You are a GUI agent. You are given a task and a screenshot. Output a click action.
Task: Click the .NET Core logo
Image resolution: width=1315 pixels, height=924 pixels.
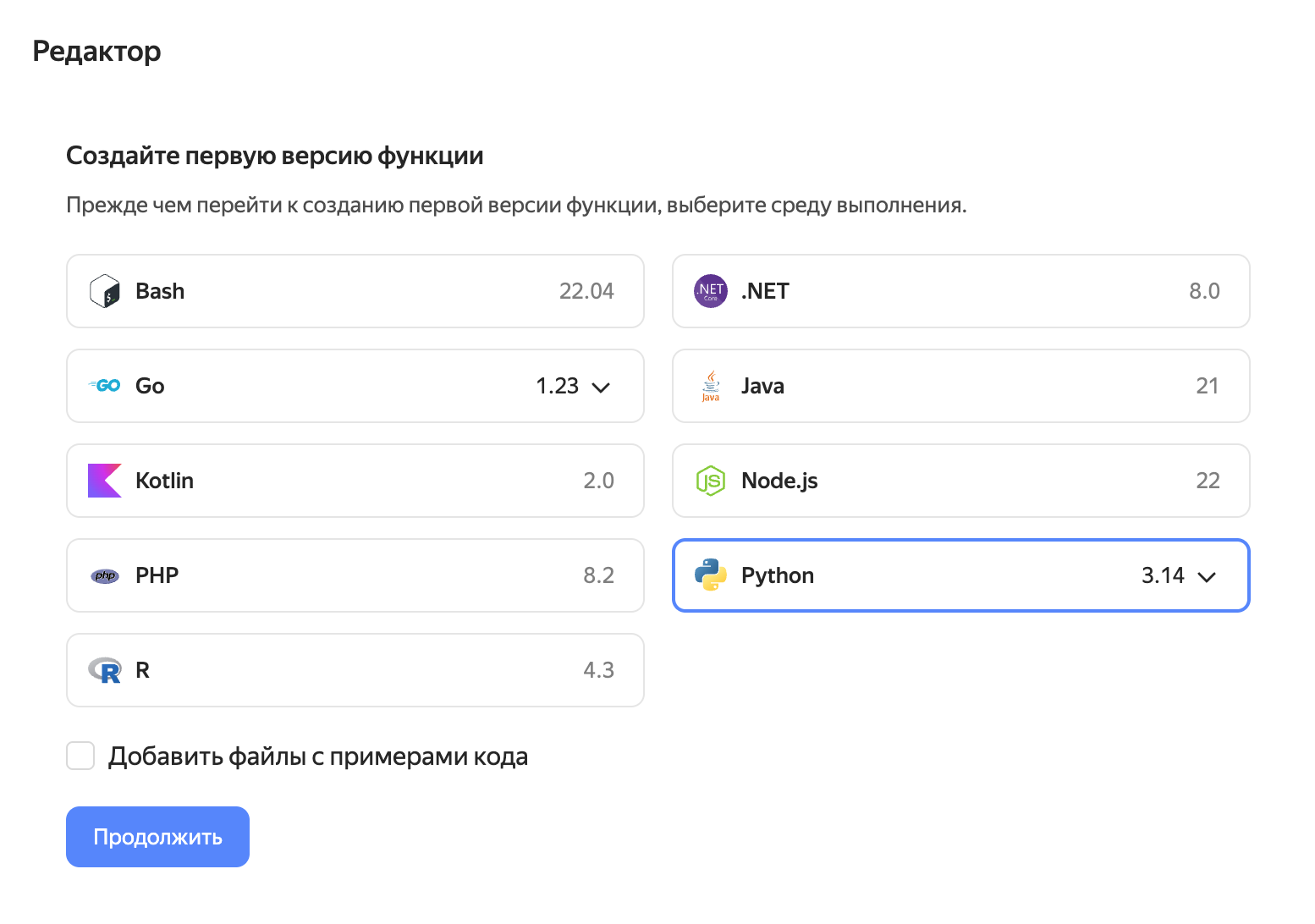tap(711, 291)
